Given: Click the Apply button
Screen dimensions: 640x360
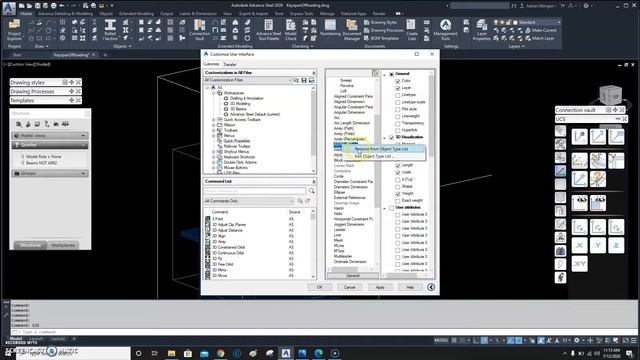Looking at the screenshot, I should pos(380,287).
